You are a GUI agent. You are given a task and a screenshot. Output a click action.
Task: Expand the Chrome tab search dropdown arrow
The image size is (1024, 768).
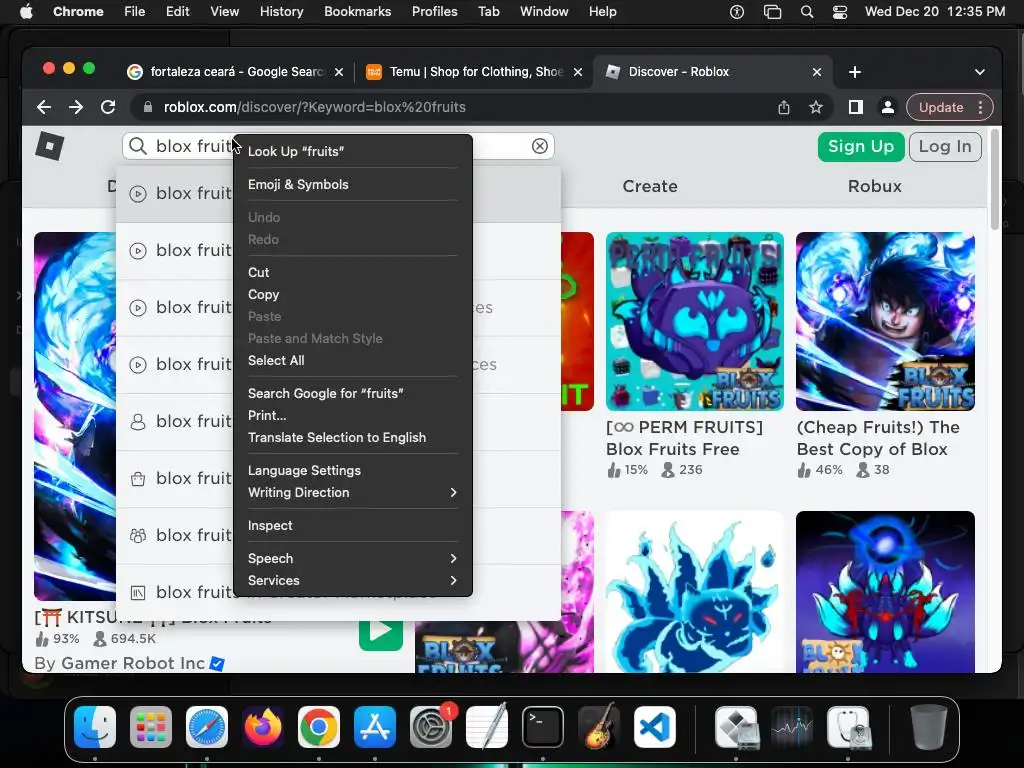[x=980, y=72]
